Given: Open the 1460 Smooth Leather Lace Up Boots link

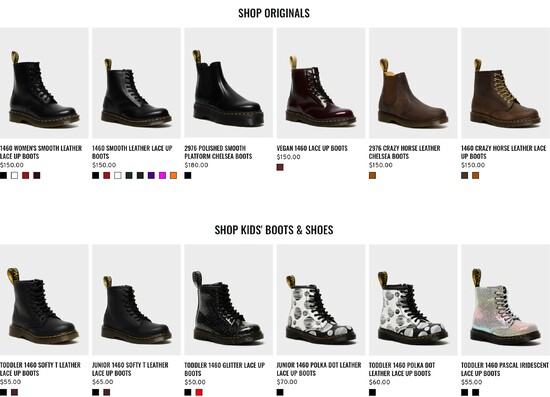Looking at the screenshot, I should pos(132,152).
